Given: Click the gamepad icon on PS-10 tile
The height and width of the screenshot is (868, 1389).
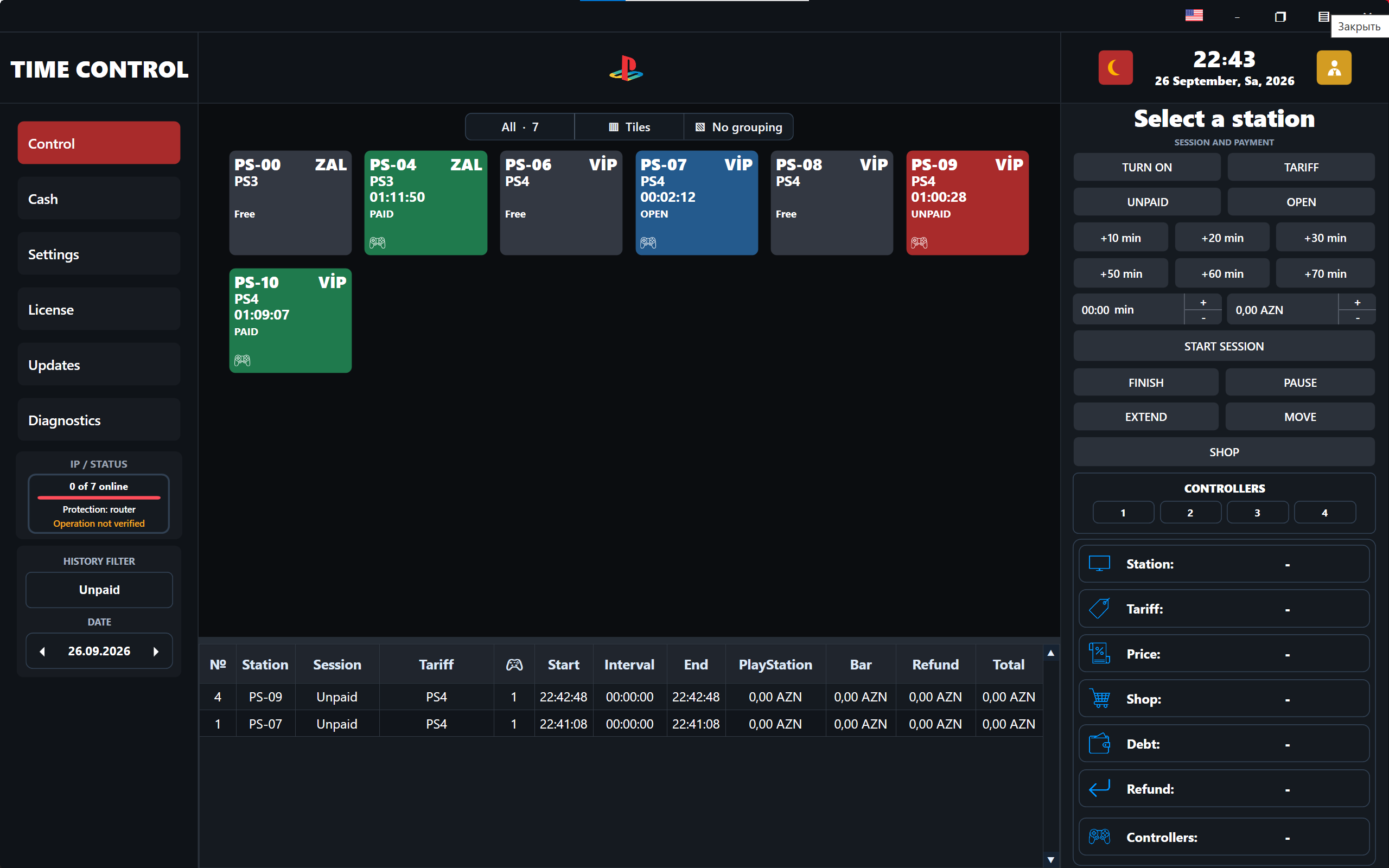Looking at the screenshot, I should click(242, 360).
